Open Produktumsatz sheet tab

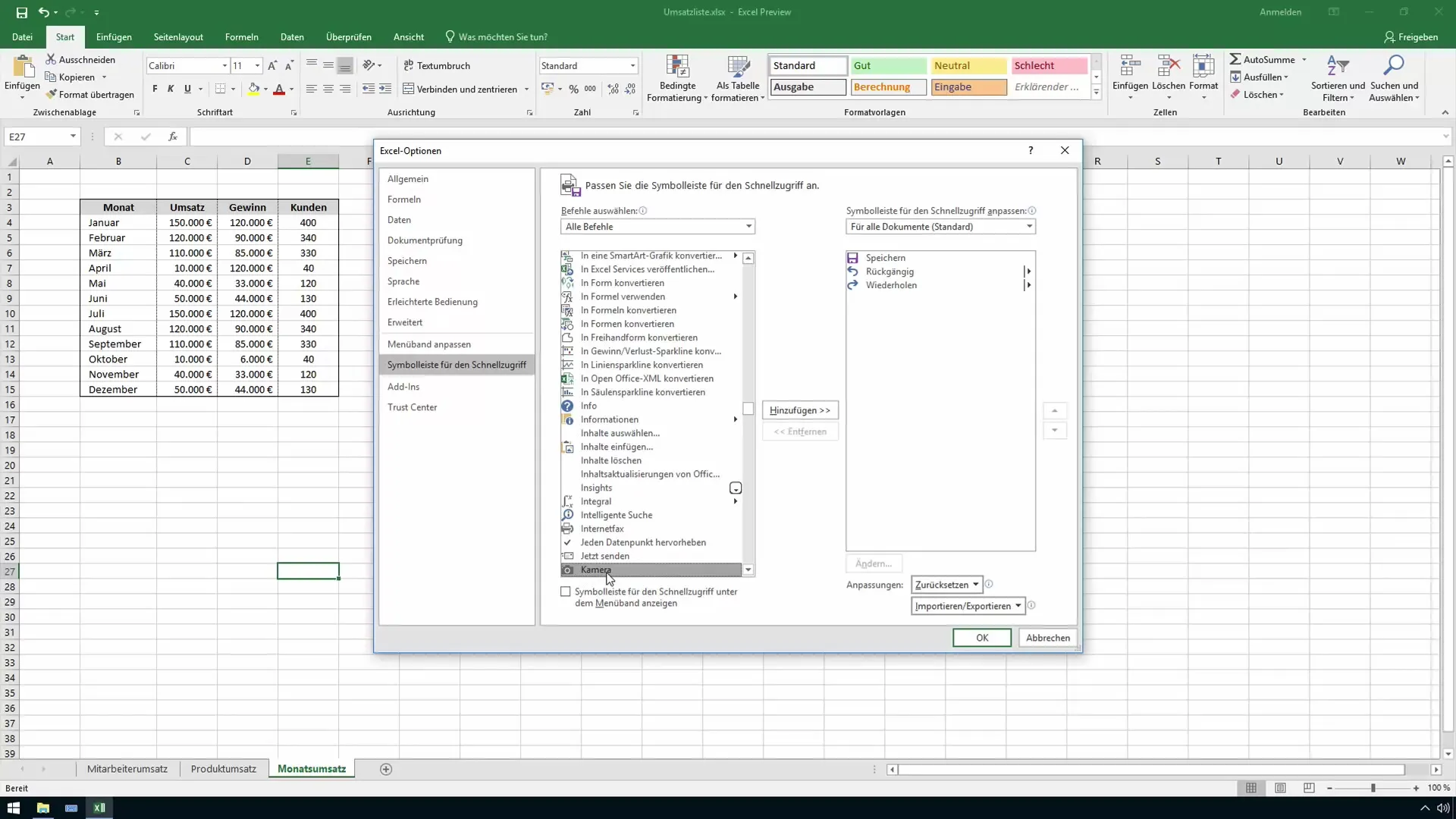[x=224, y=769]
